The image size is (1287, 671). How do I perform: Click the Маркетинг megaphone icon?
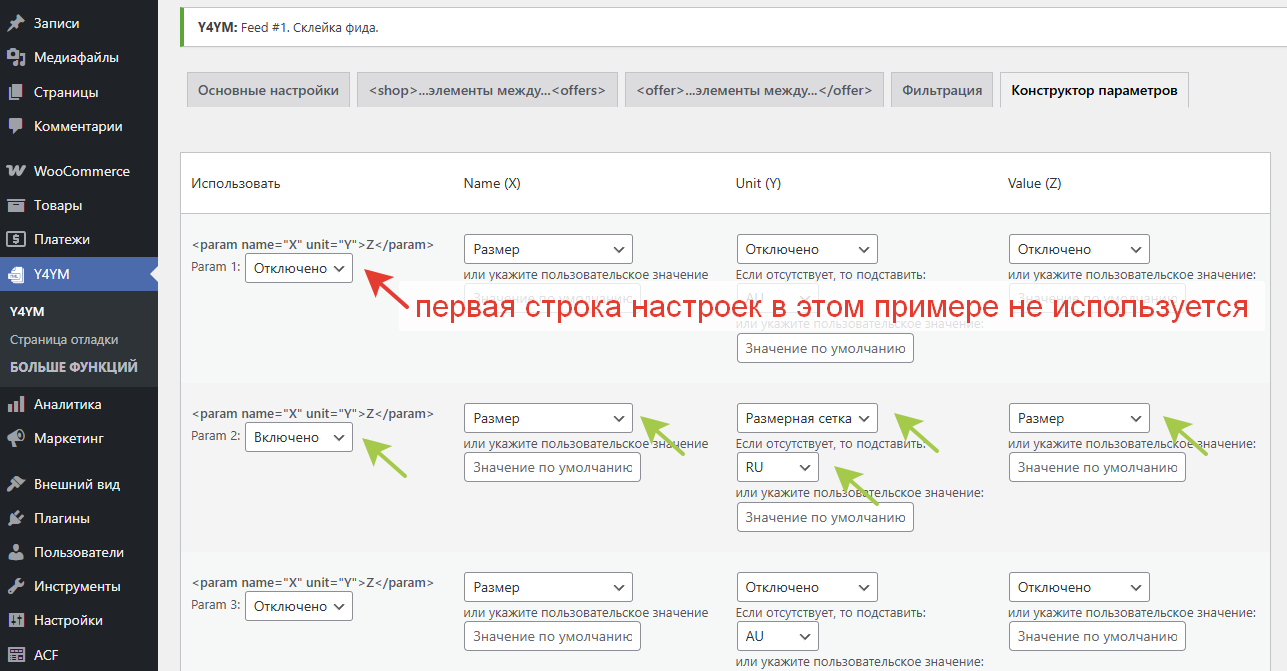(x=16, y=438)
